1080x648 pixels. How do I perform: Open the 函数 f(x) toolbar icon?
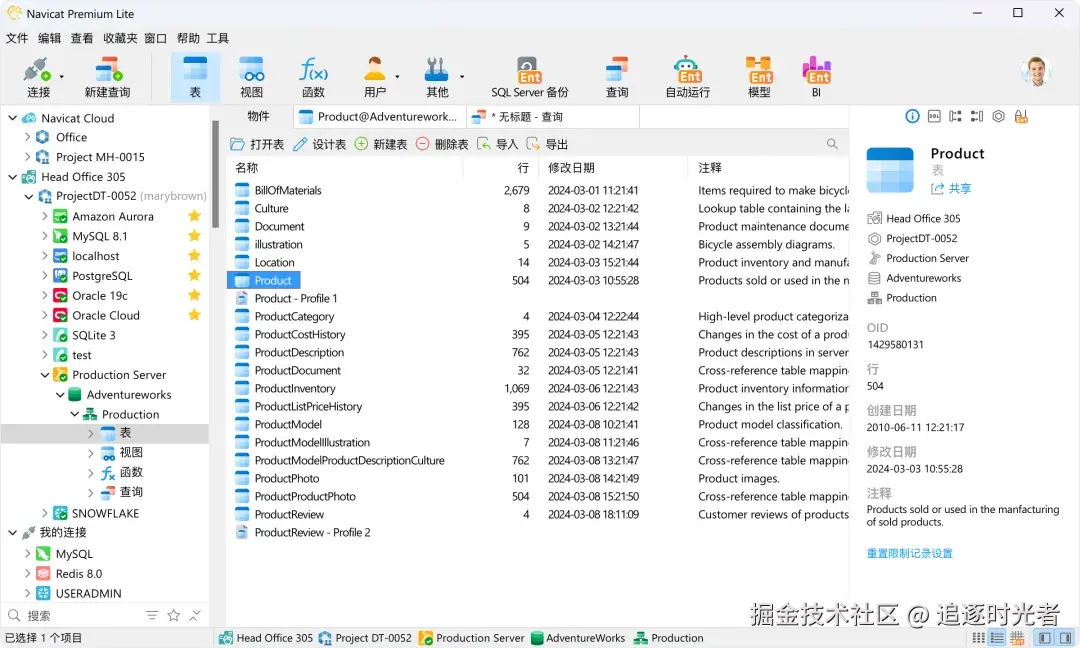[x=314, y=75]
